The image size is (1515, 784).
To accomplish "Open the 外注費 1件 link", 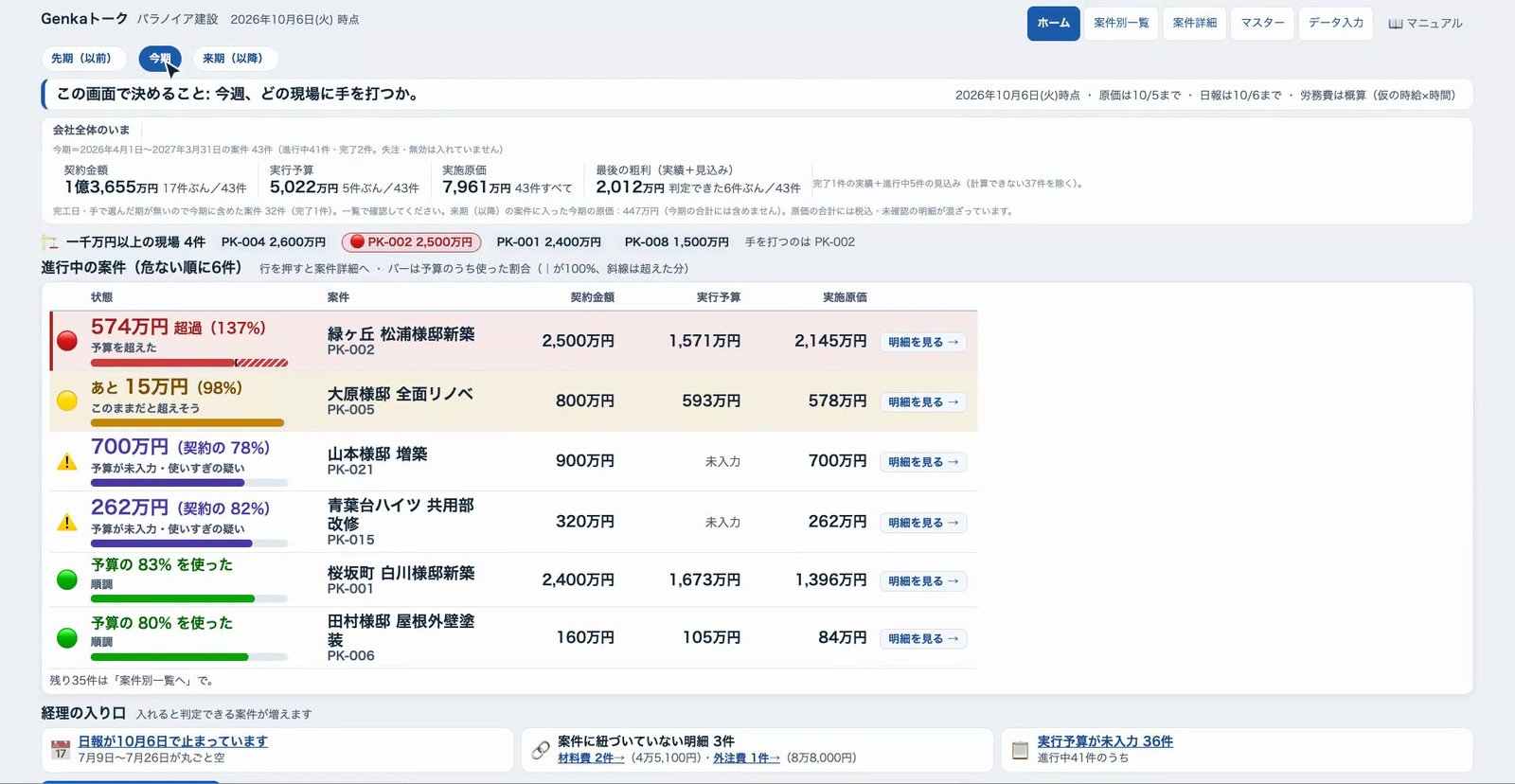I will (x=747, y=758).
